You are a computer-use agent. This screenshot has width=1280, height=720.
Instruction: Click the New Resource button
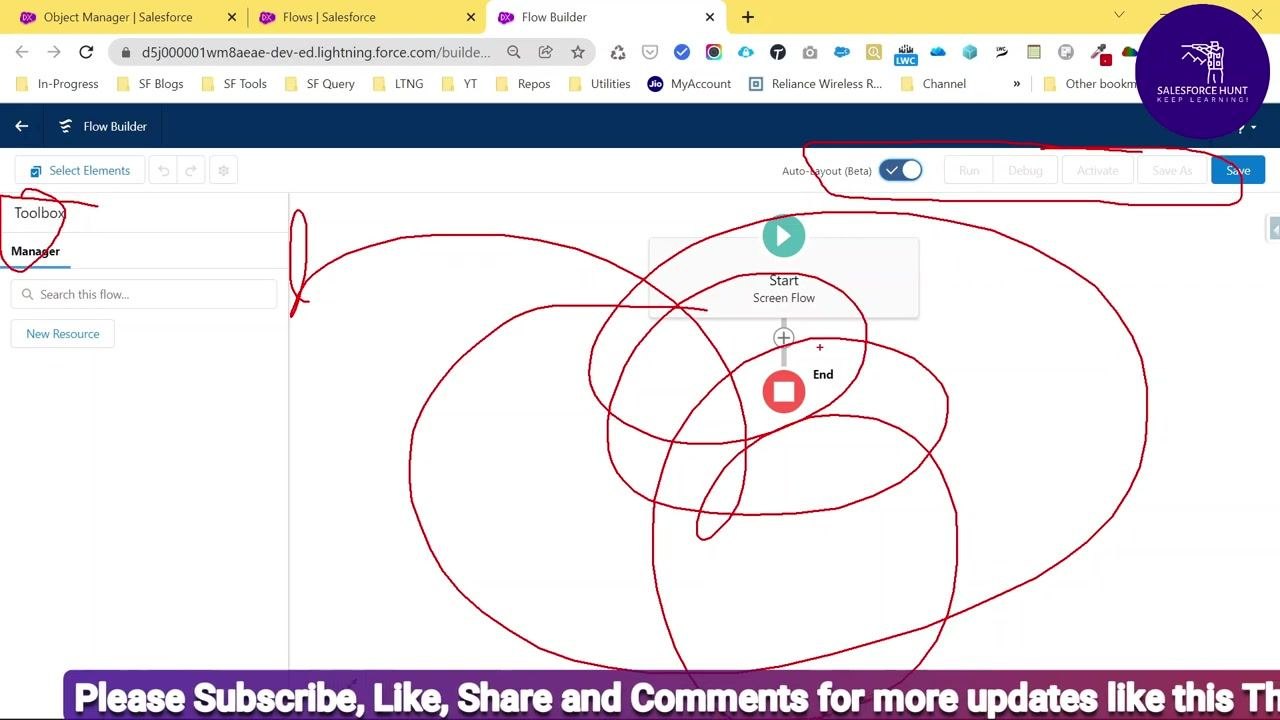(63, 334)
